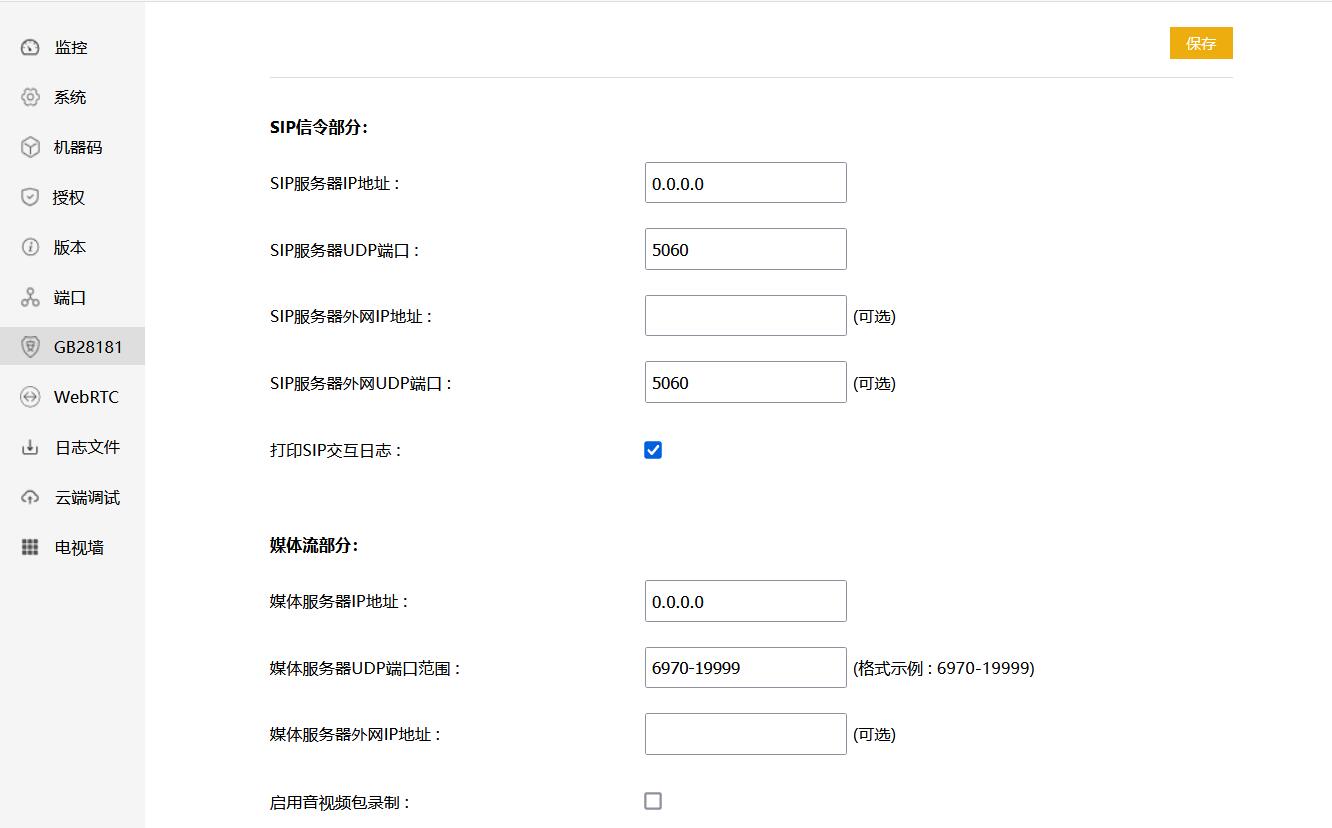Image resolution: width=1332 pixels, height=828 pixels.
Task: Click the 机器码 cube icon
Action: tap(30, 147)
